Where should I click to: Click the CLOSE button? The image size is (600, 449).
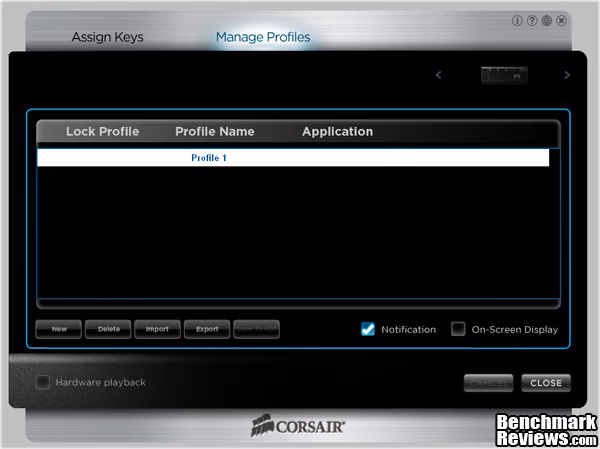point(546,383)
